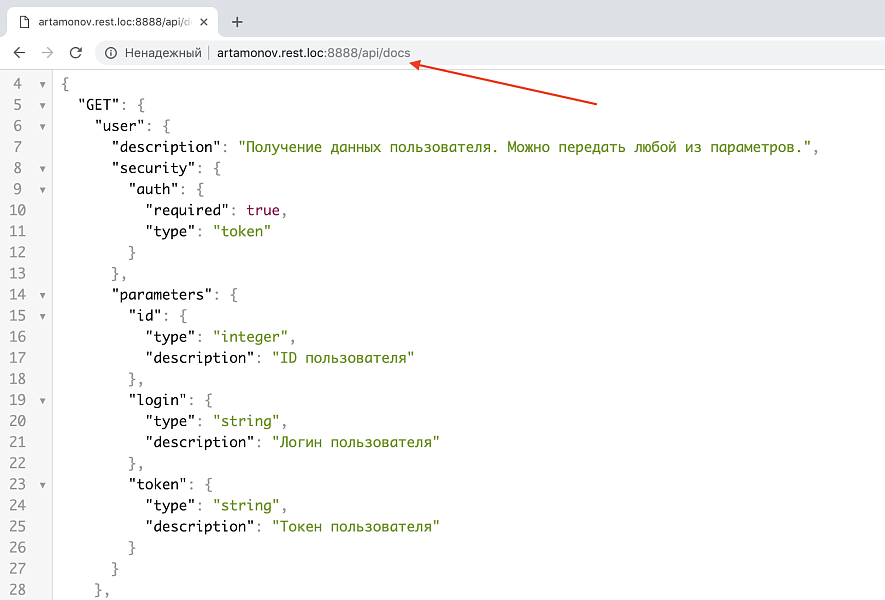Open a new tab with the plus button
Viewport: 885px width, 600px height.
(x=237, y=21)
